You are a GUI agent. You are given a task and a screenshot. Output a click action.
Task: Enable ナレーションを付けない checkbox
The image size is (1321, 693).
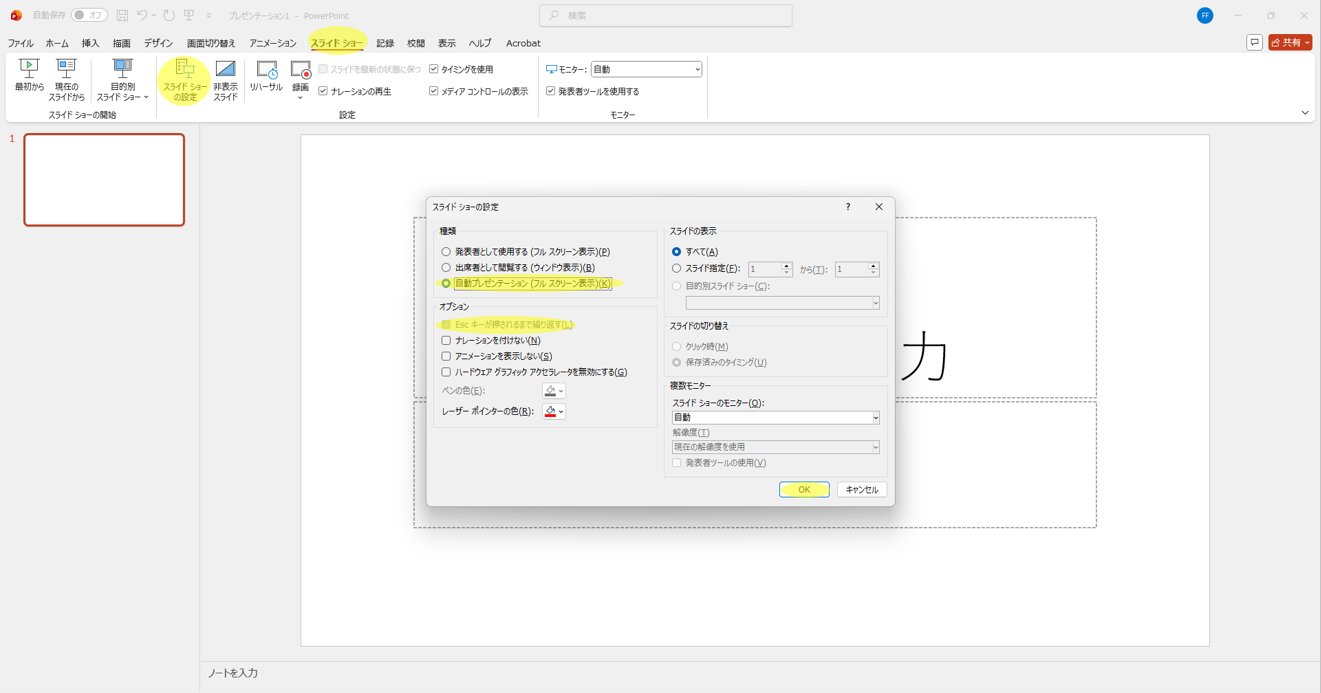coord(446,341)
